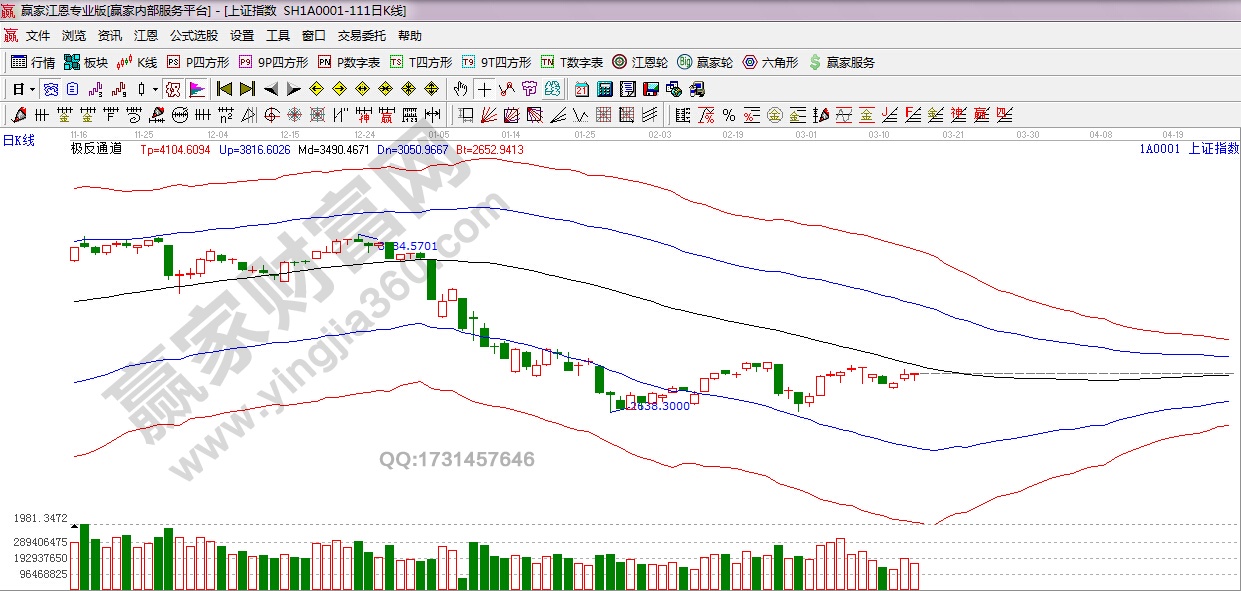The image size is (1241, 591).
Task: Click the 极反通道 indicator label
Action: coord(96,149)
